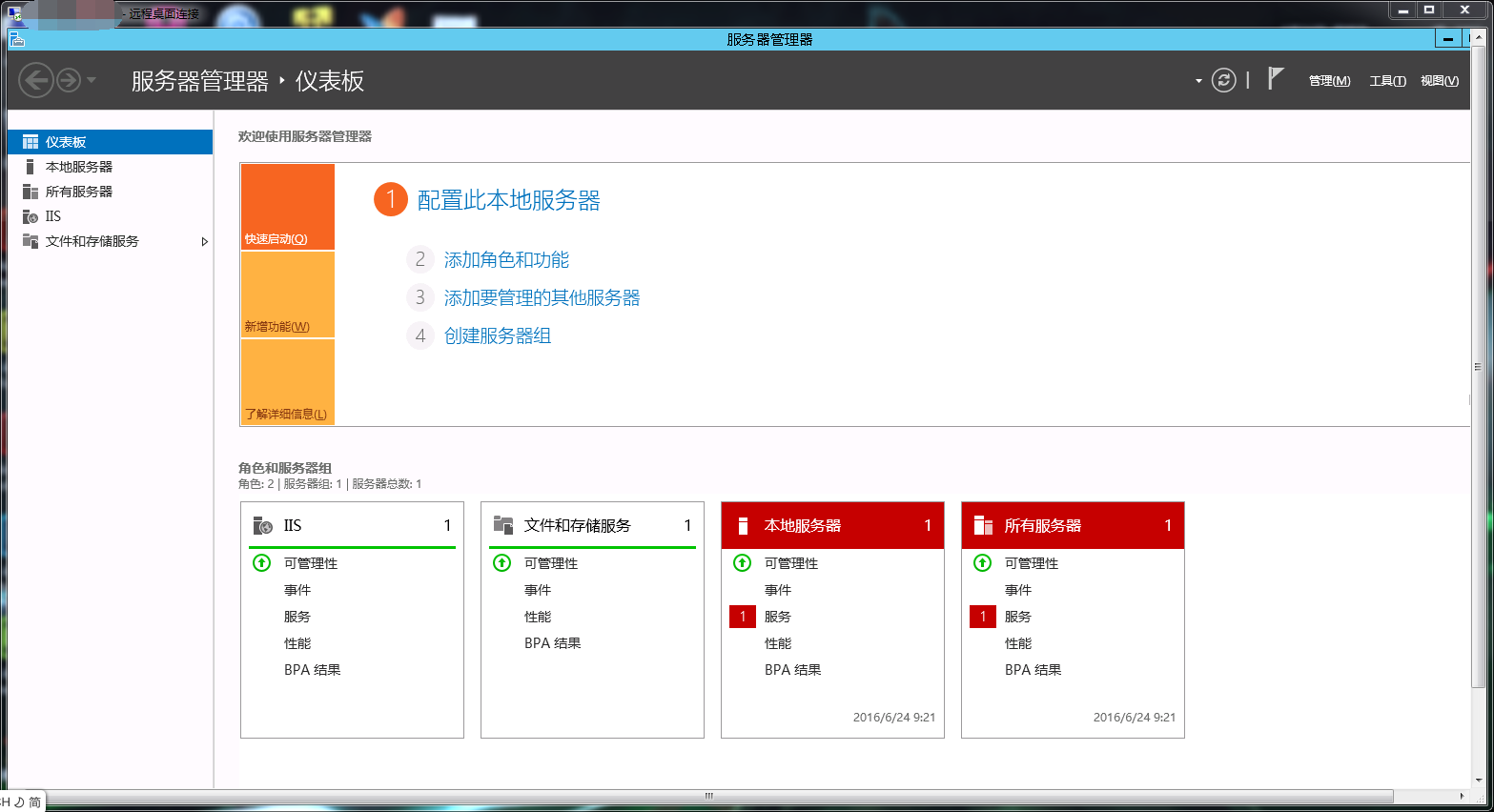Open 服务 in the IIS tile
This screenshot has width=1494, height=812.
(x=297, y=617)
